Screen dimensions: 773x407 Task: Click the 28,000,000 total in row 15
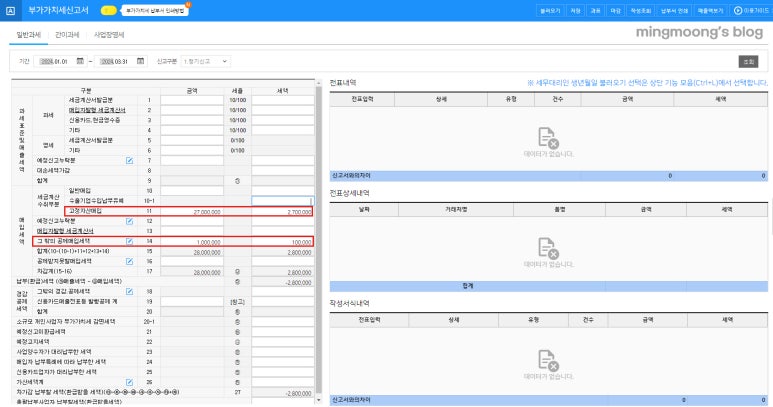click(207, 252)
